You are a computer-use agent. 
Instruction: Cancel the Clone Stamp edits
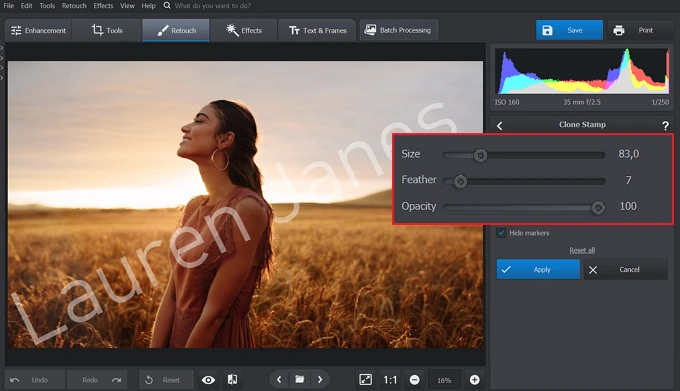[x=625, y=269]
